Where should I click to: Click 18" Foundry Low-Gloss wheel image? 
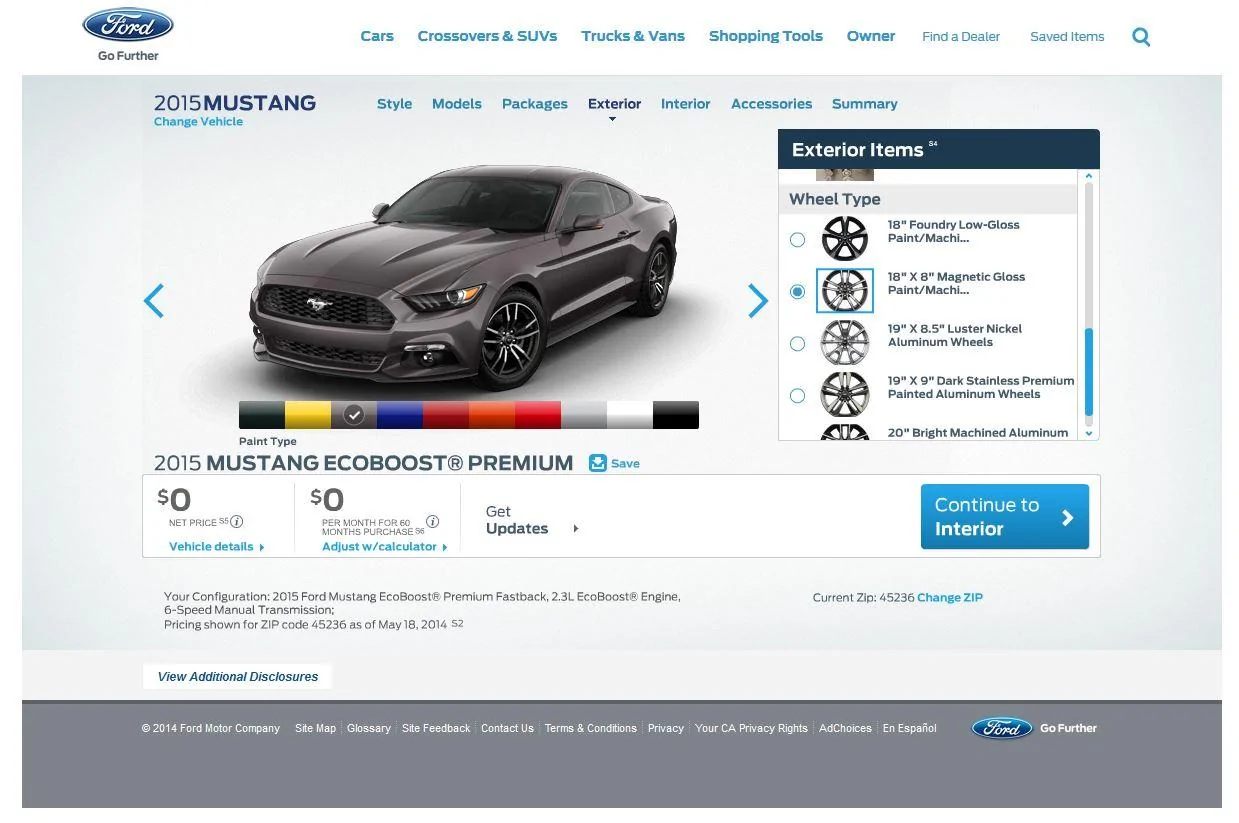(x=845, y=239)
